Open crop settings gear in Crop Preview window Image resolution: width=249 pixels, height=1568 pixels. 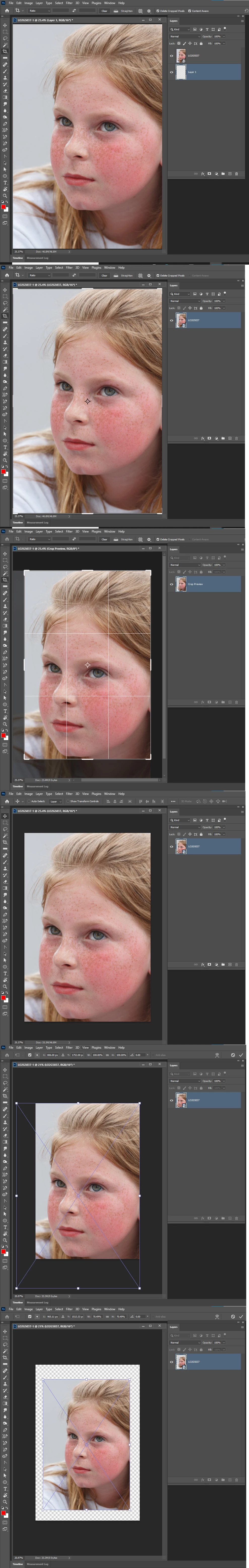[149, 539]
